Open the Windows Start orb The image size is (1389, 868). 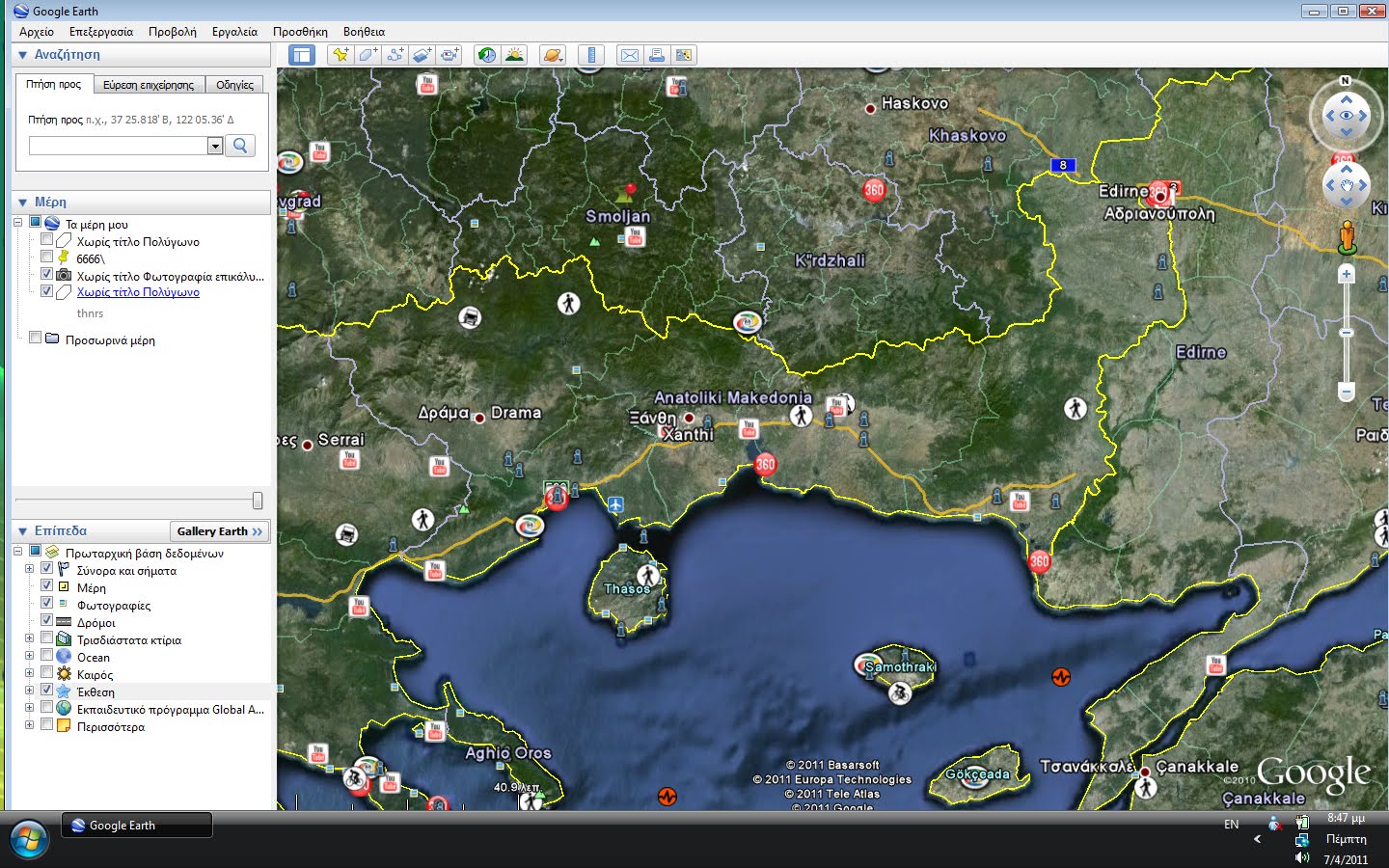[x=28, y=839]
